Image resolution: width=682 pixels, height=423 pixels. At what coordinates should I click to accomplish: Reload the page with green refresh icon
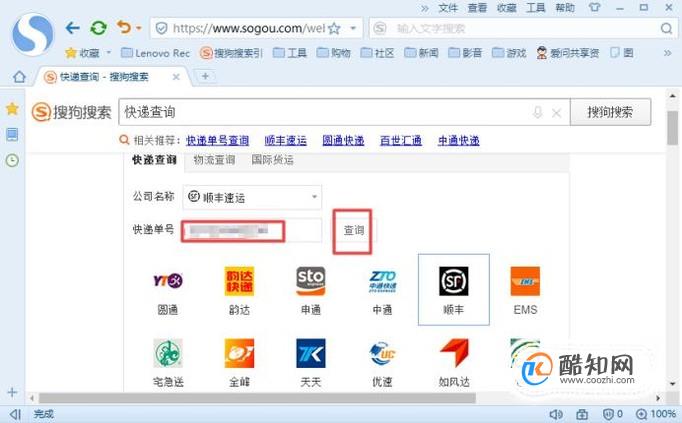click(x=98, y=28)
